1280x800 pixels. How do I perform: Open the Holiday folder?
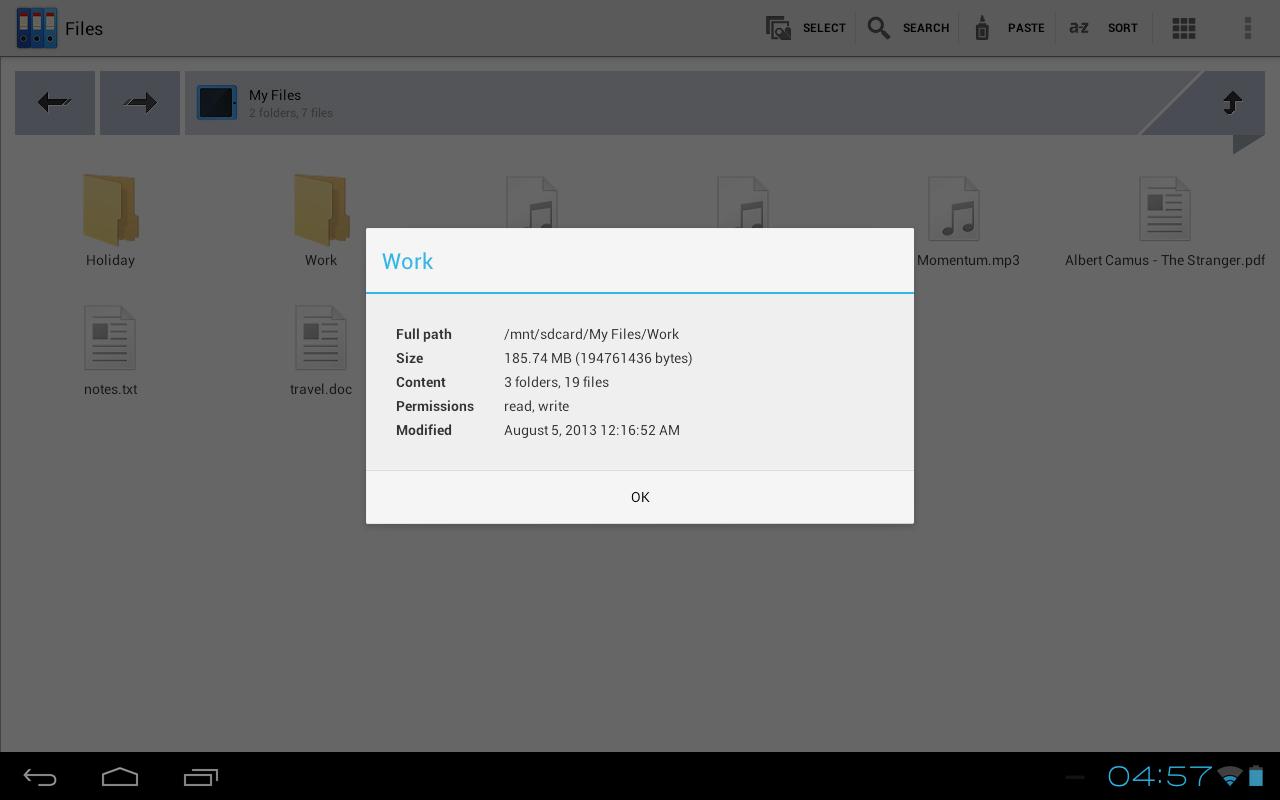pos(110,221)
